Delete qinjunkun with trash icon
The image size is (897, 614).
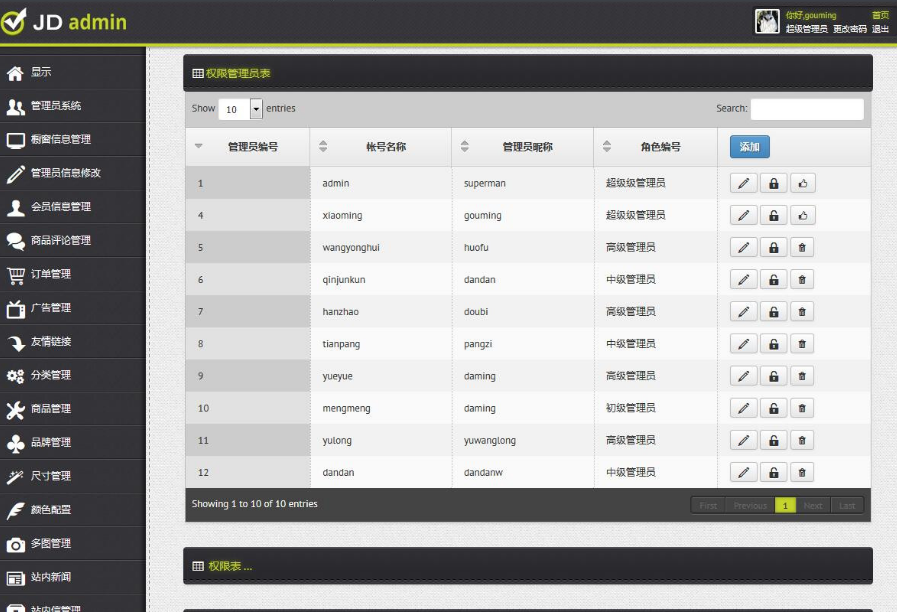click(x=801, y=279)
